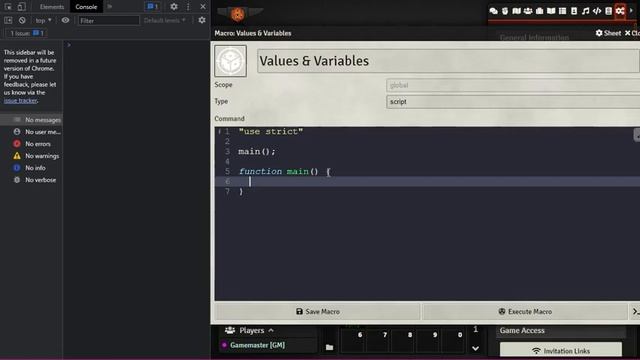Open top JavaScript context dropdown

point(43,20)
